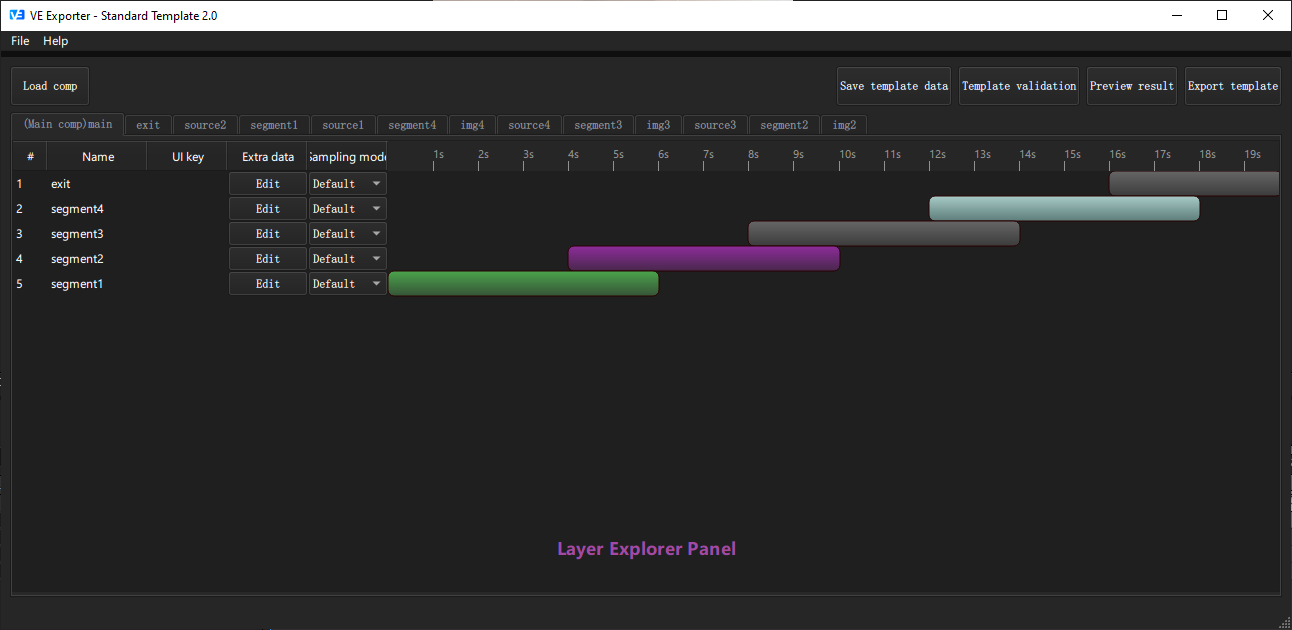Click the 10s mark on timeline ruler
The width and height of the screenshot is (1292, 630).
tap(847, 155)
